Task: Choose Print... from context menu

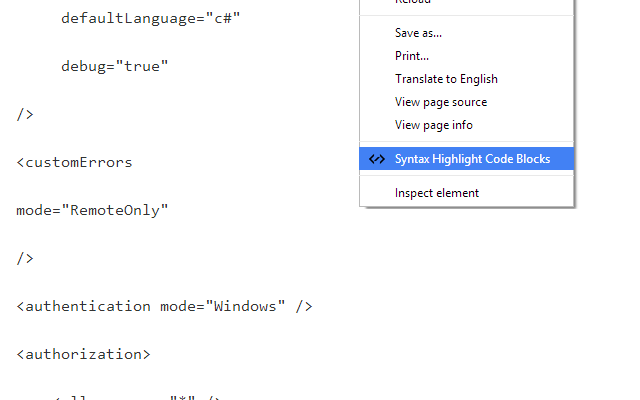Action: pos(412,56)
